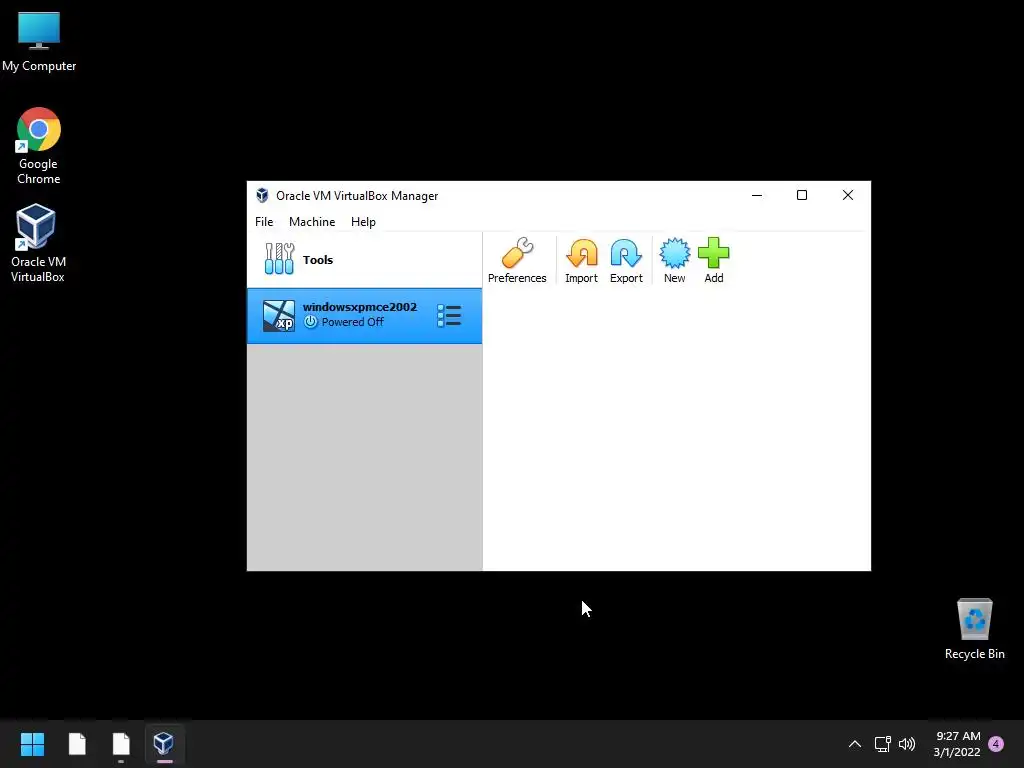Click the Powered Off status text
Screen dimensions: 1024x768
353,322
